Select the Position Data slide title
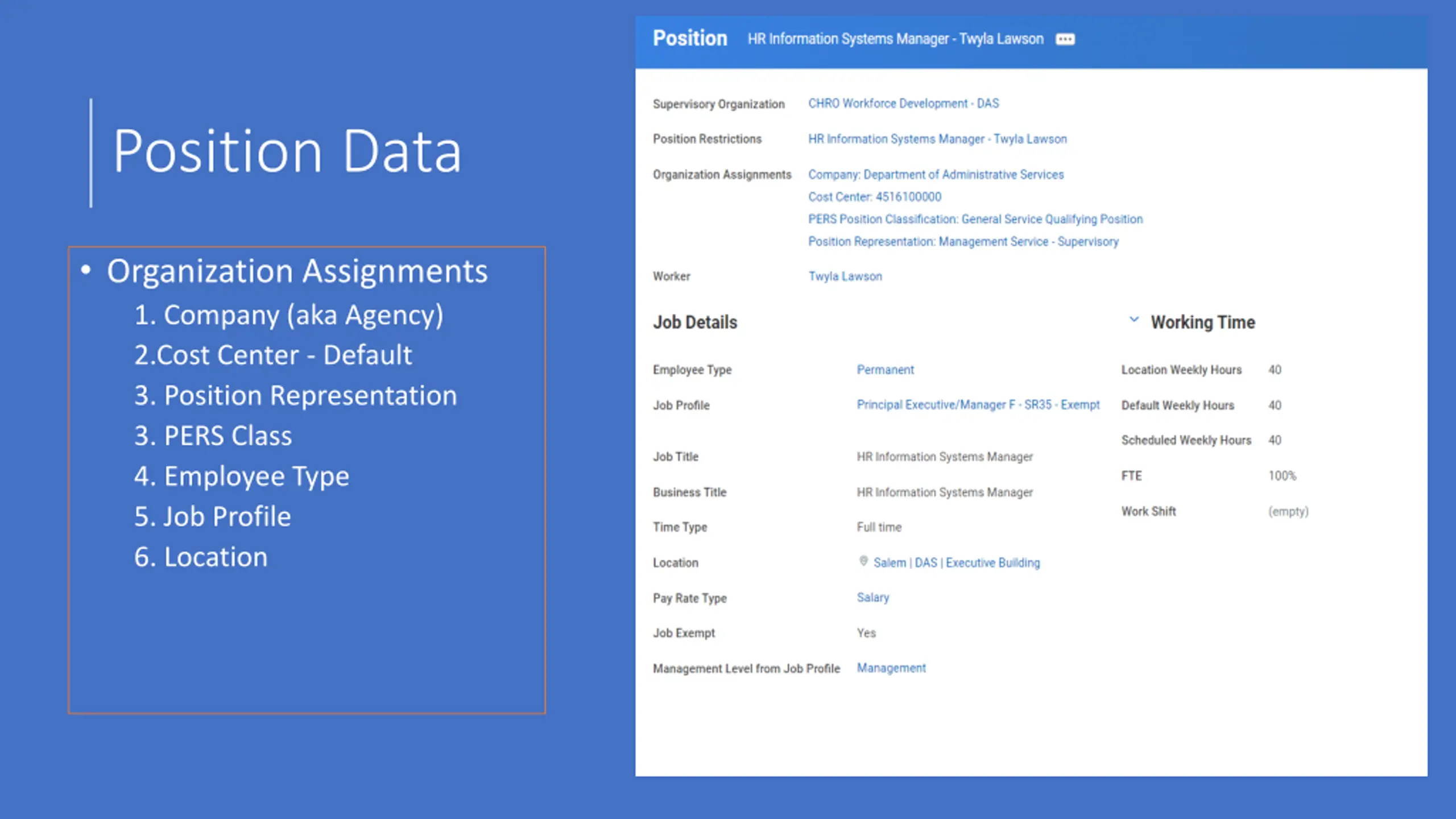Screen dimensions: 1456x819 (287, 152)
